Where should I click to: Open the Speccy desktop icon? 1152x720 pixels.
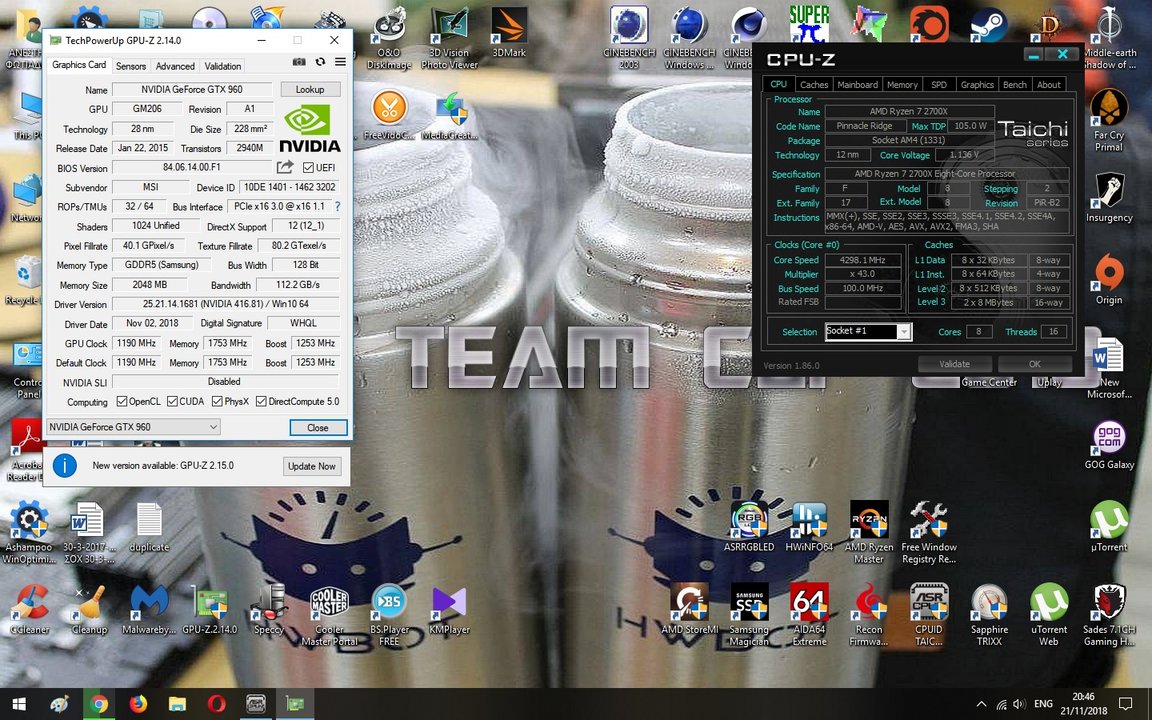point(269,608)
